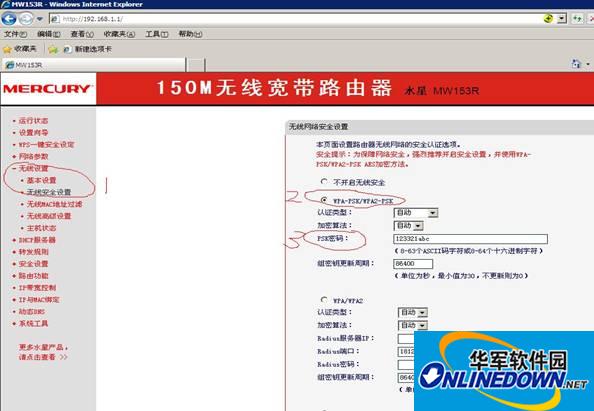The width and height of the screenshot is (594, 411).
Task: Click the refresh icon beside address bar
Action: click(577, 19)
